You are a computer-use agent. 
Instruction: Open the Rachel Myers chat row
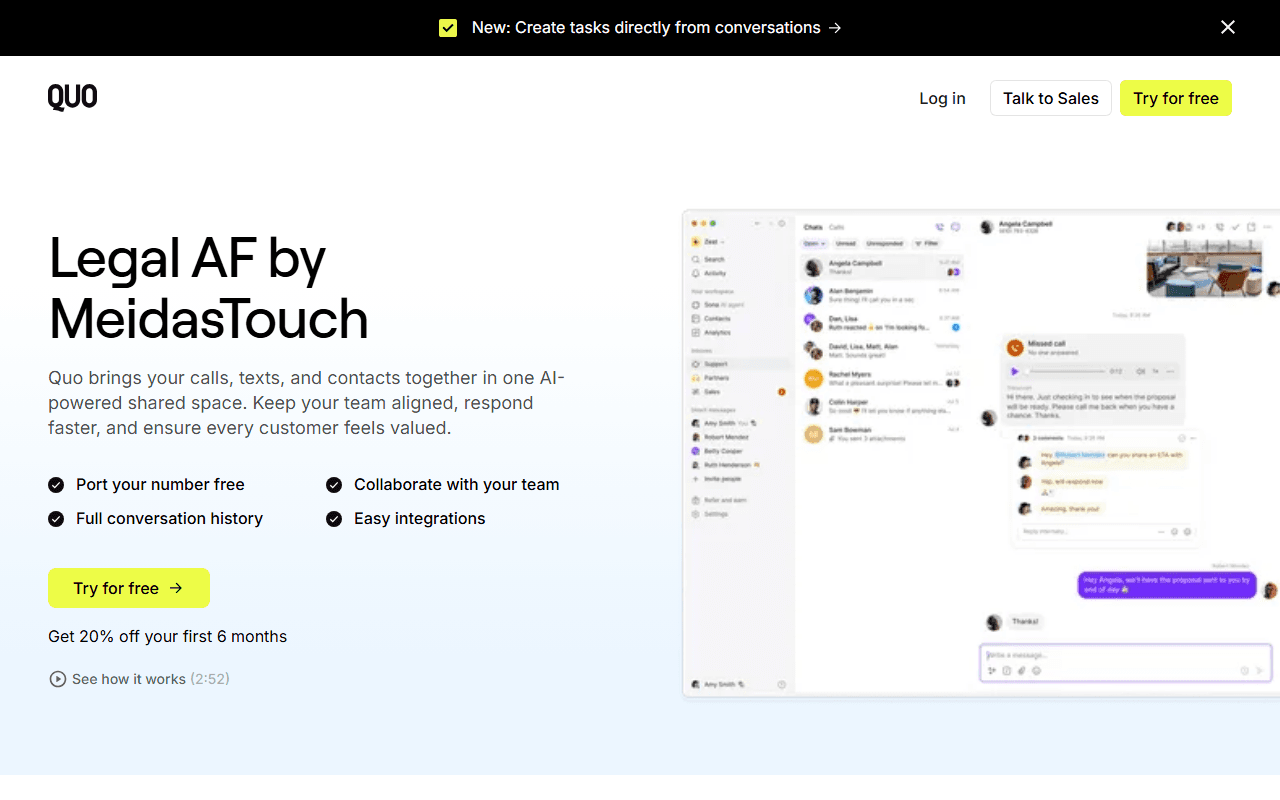[881, 378]
